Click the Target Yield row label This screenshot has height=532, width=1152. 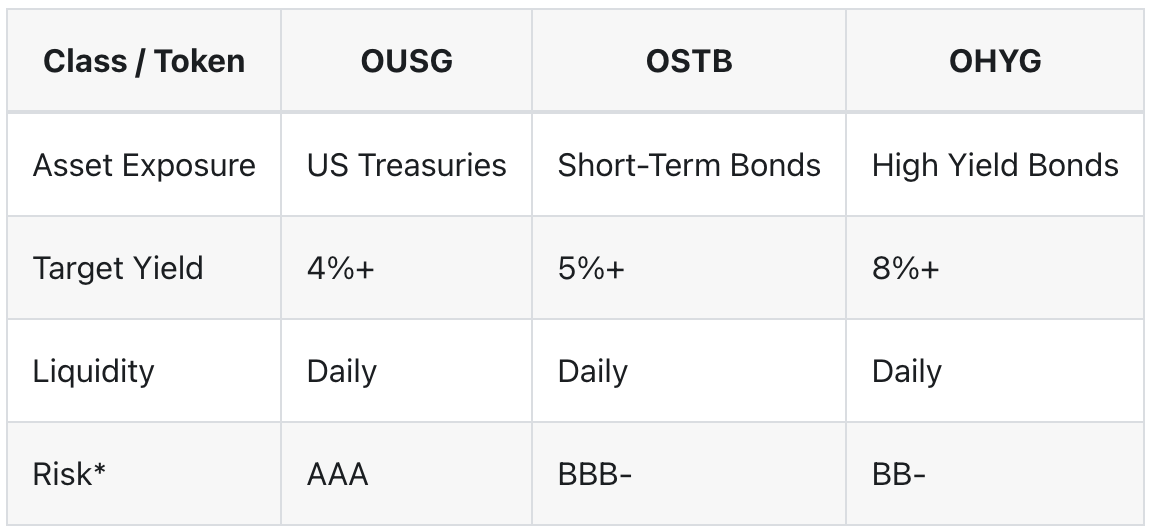(144, 267)
